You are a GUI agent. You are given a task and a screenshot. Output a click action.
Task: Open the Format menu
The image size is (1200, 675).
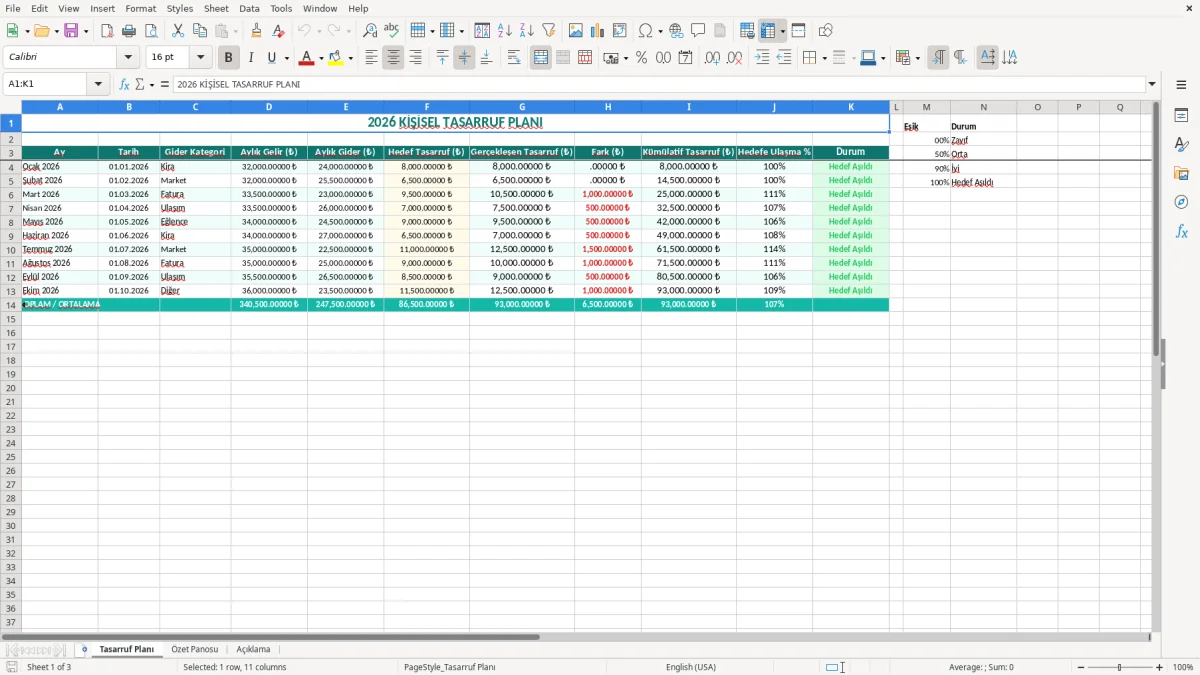(140, 8)
